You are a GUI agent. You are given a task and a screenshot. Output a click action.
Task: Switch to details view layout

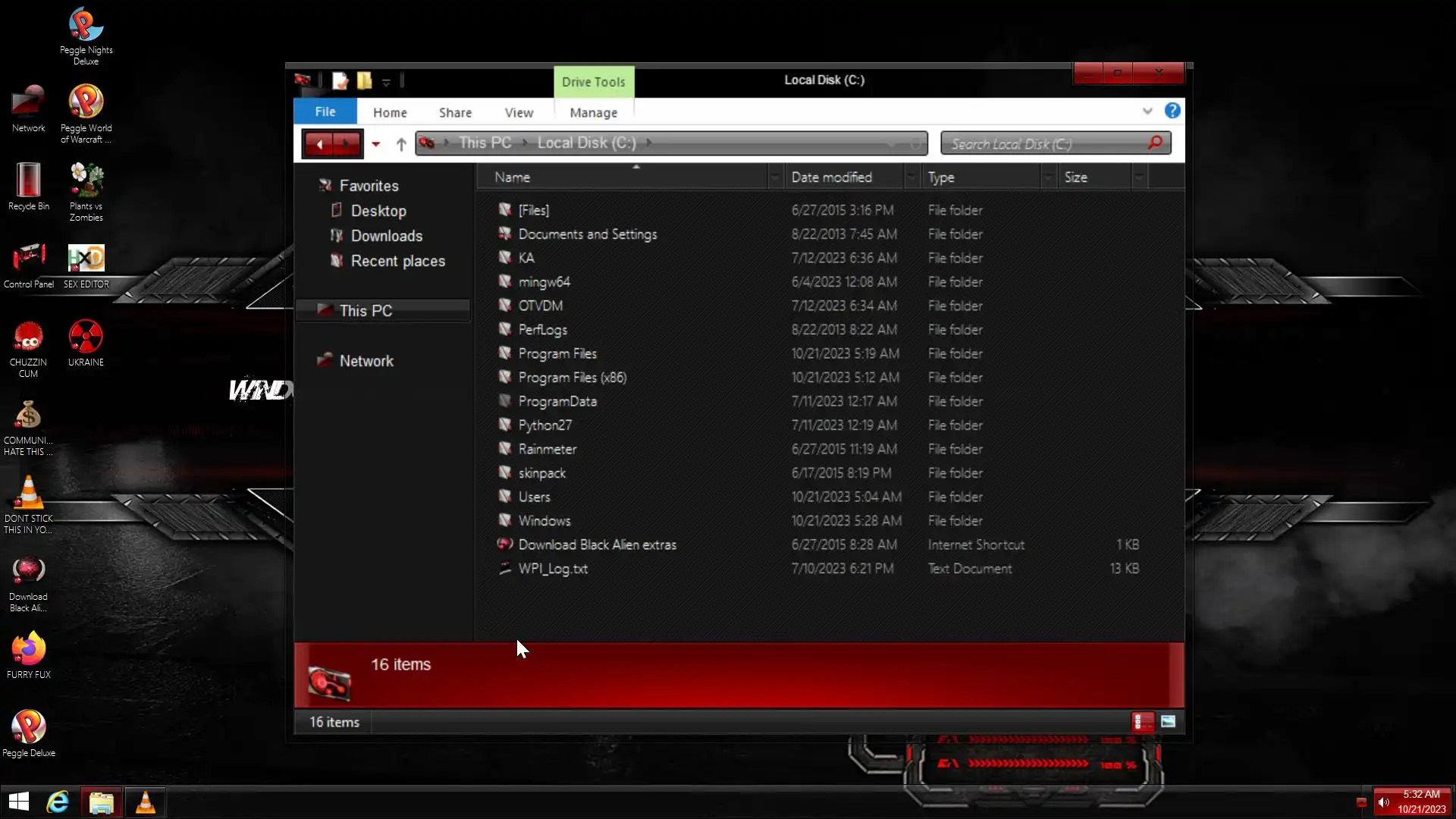[1142, 721]
